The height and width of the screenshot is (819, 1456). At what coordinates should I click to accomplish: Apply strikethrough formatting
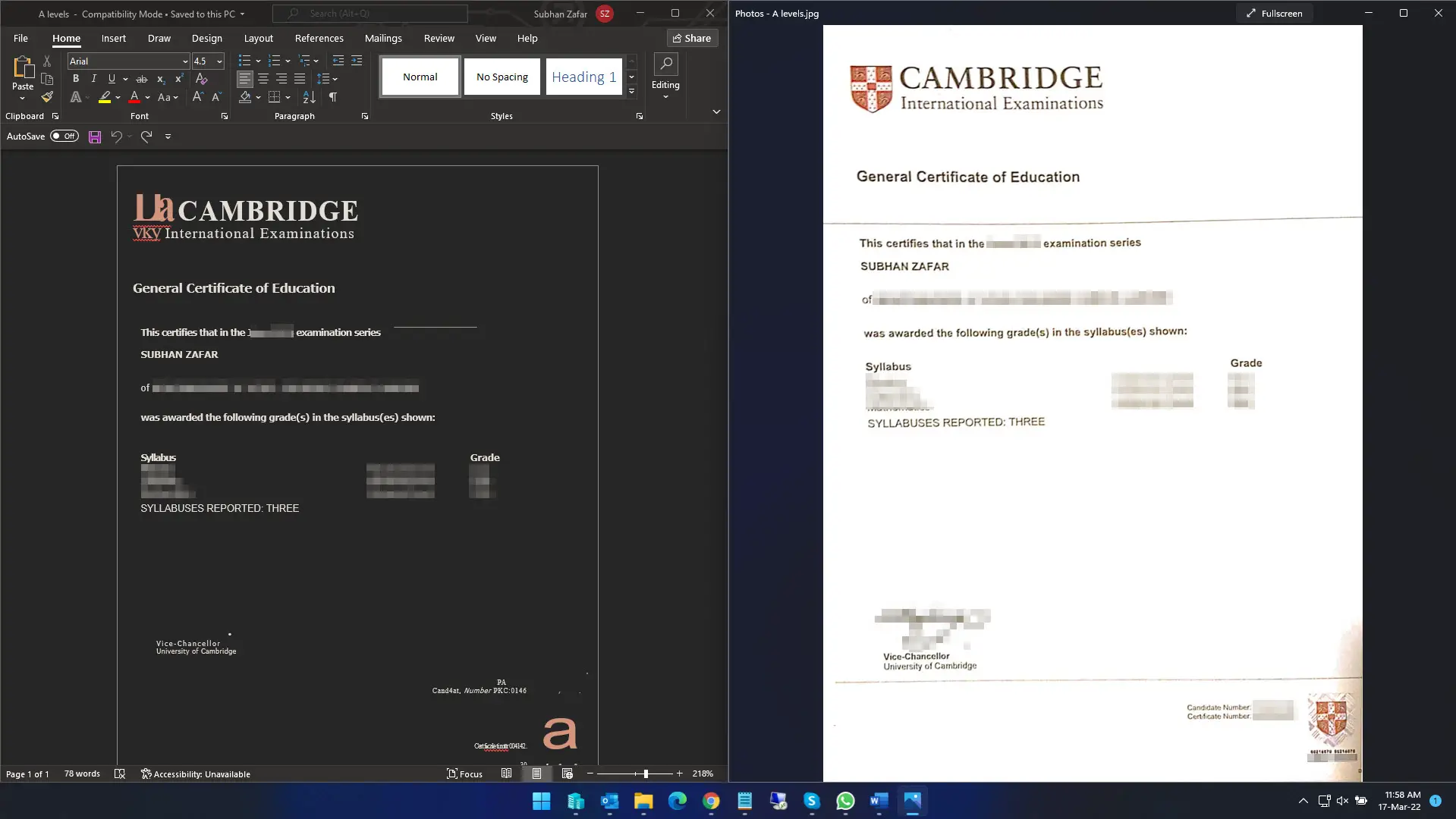pyautogui.click(x=142, y=79)
